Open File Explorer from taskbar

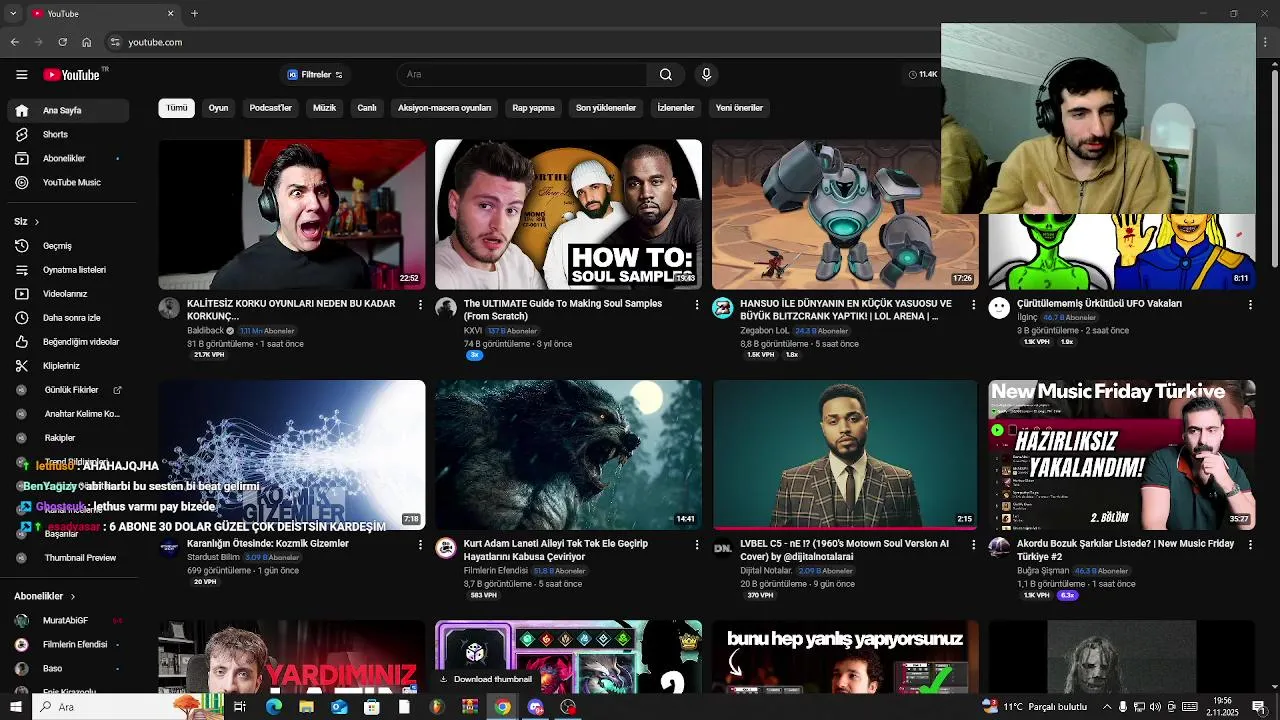point(306,707)
